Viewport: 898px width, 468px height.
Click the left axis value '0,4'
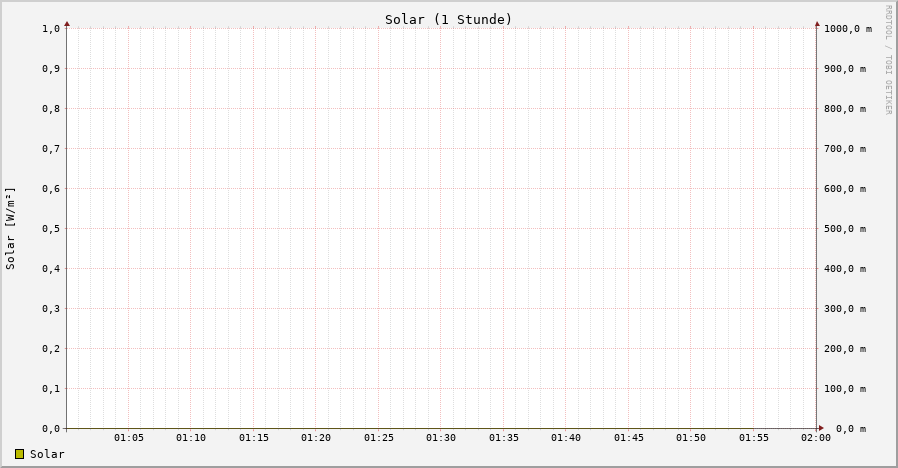[51, 269]
